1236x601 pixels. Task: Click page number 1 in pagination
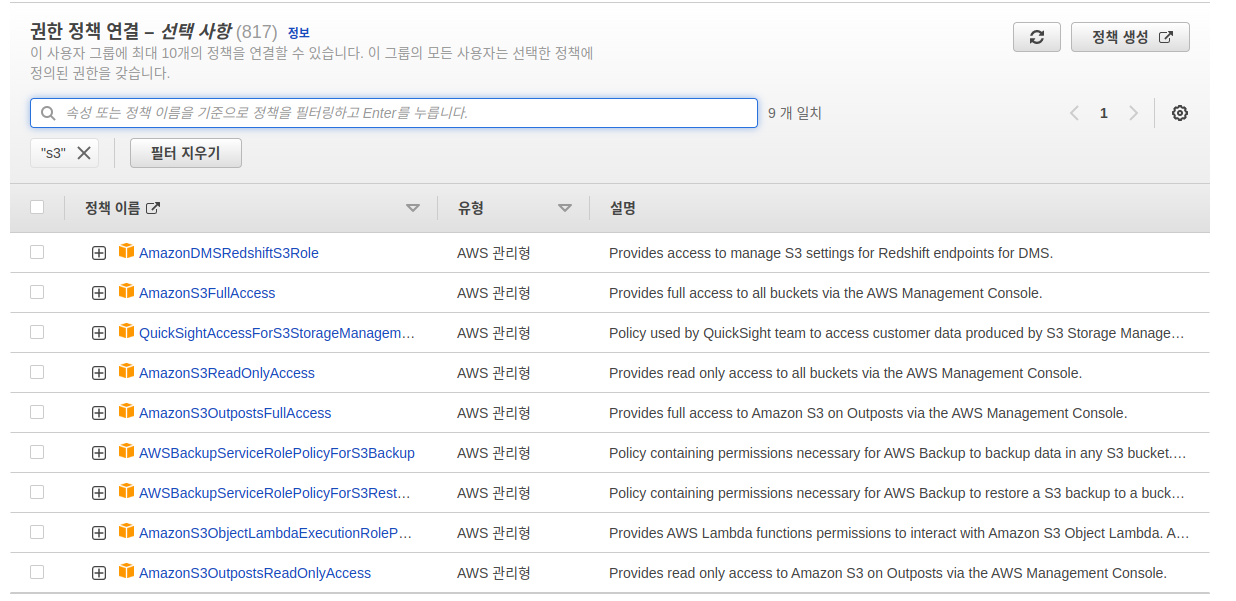point(1104,113)
